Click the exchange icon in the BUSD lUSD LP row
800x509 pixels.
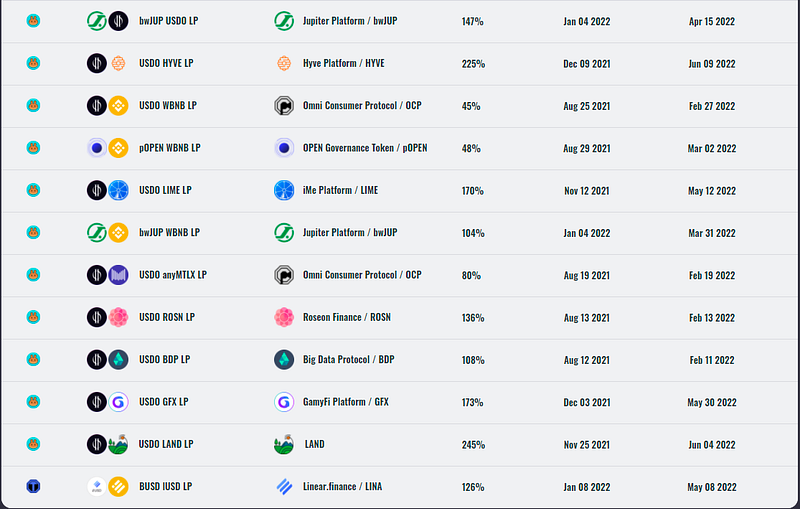33,487
